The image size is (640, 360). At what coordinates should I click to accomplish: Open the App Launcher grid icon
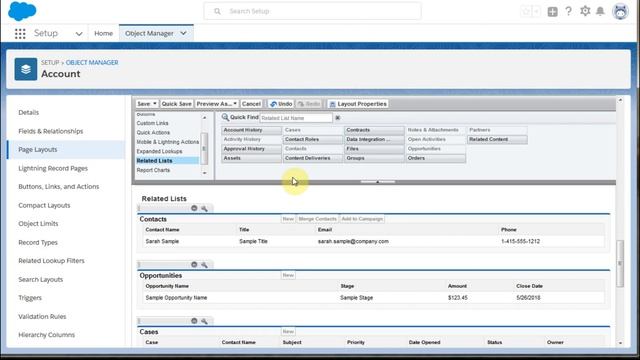point(20,33)
